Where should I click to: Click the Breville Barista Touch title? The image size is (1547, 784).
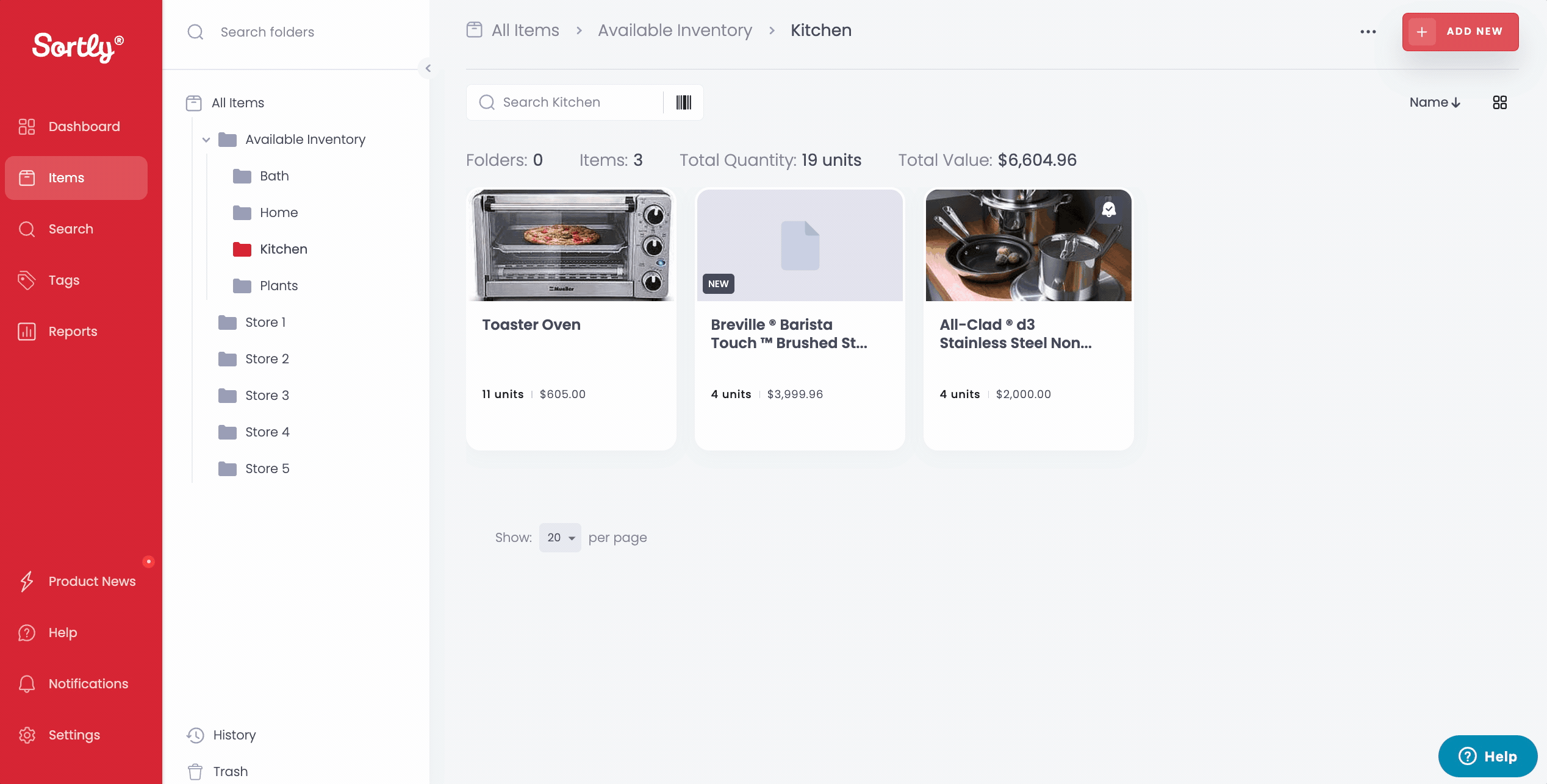click(789, 334)
